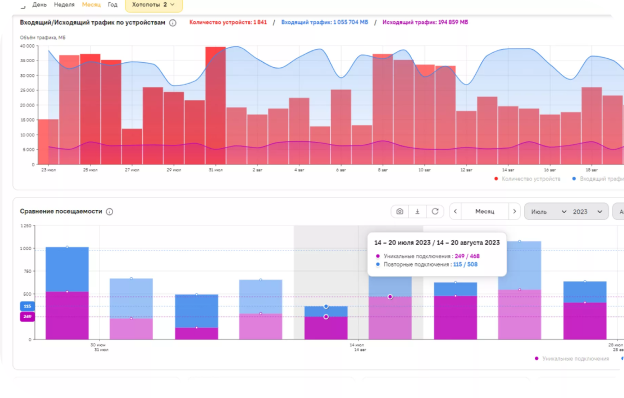
Task: Open the Июль month dropdown
Action: point(548,212)
